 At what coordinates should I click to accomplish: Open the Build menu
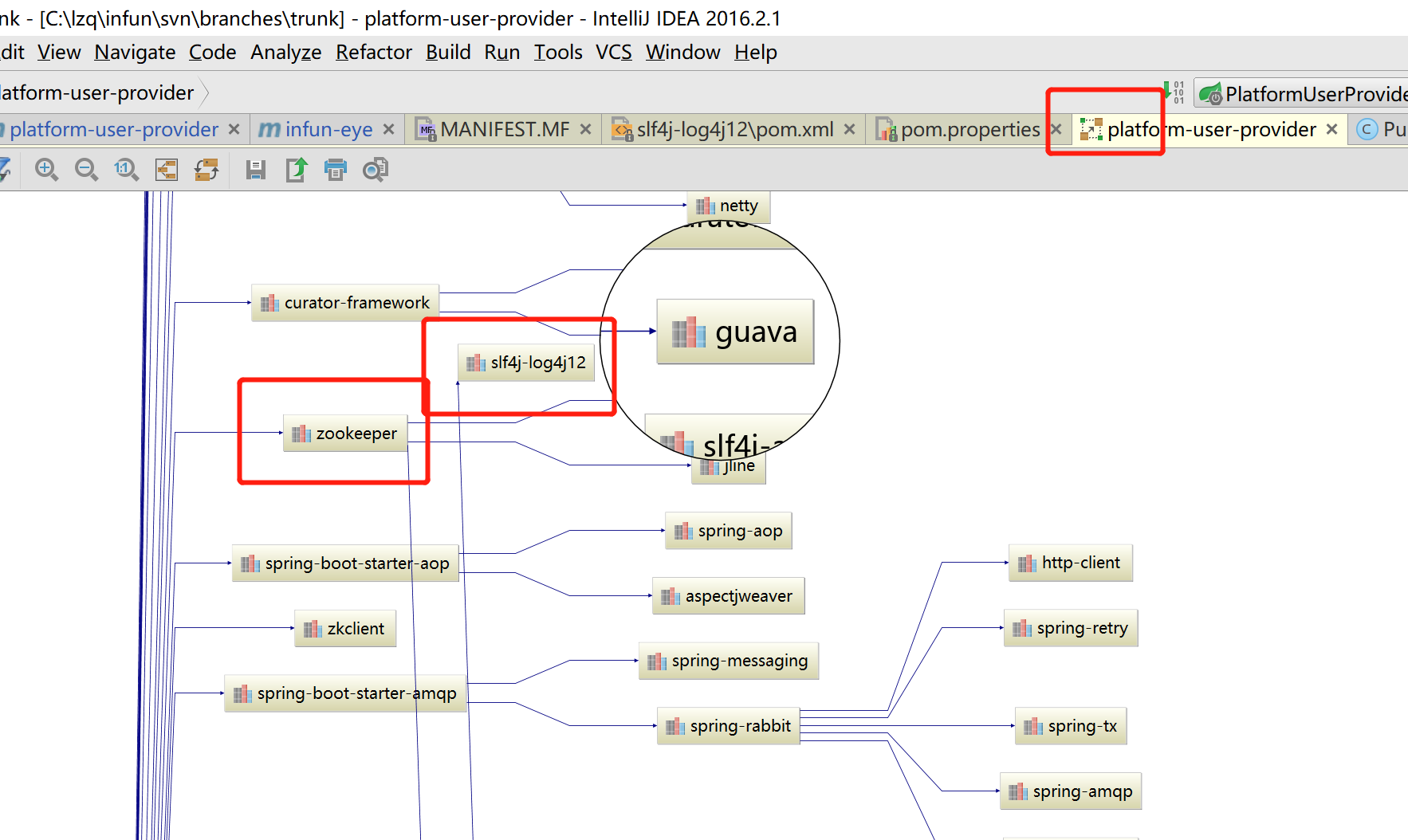coord(448,53)
